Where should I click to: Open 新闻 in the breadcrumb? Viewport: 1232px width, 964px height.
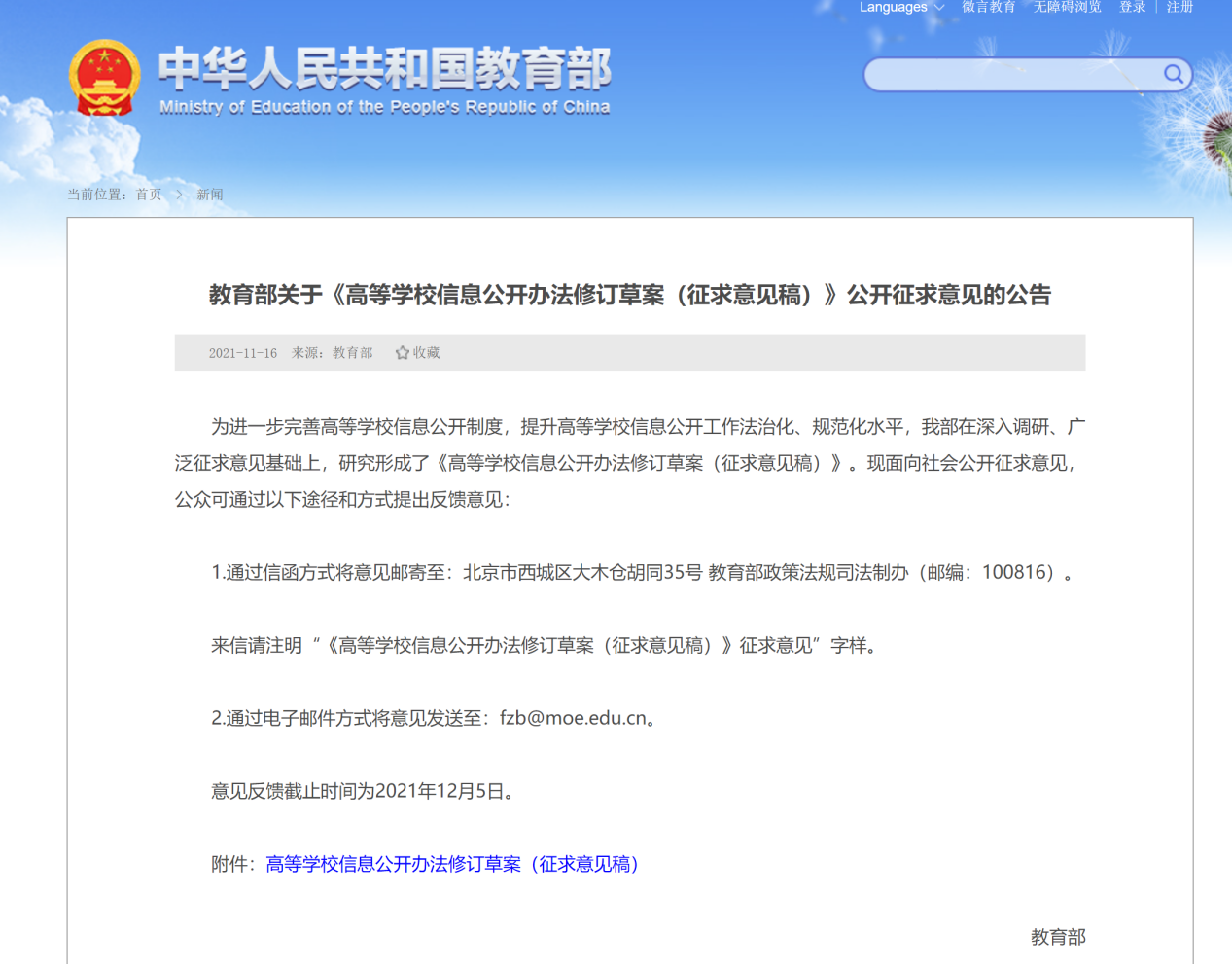pos(210,195)
